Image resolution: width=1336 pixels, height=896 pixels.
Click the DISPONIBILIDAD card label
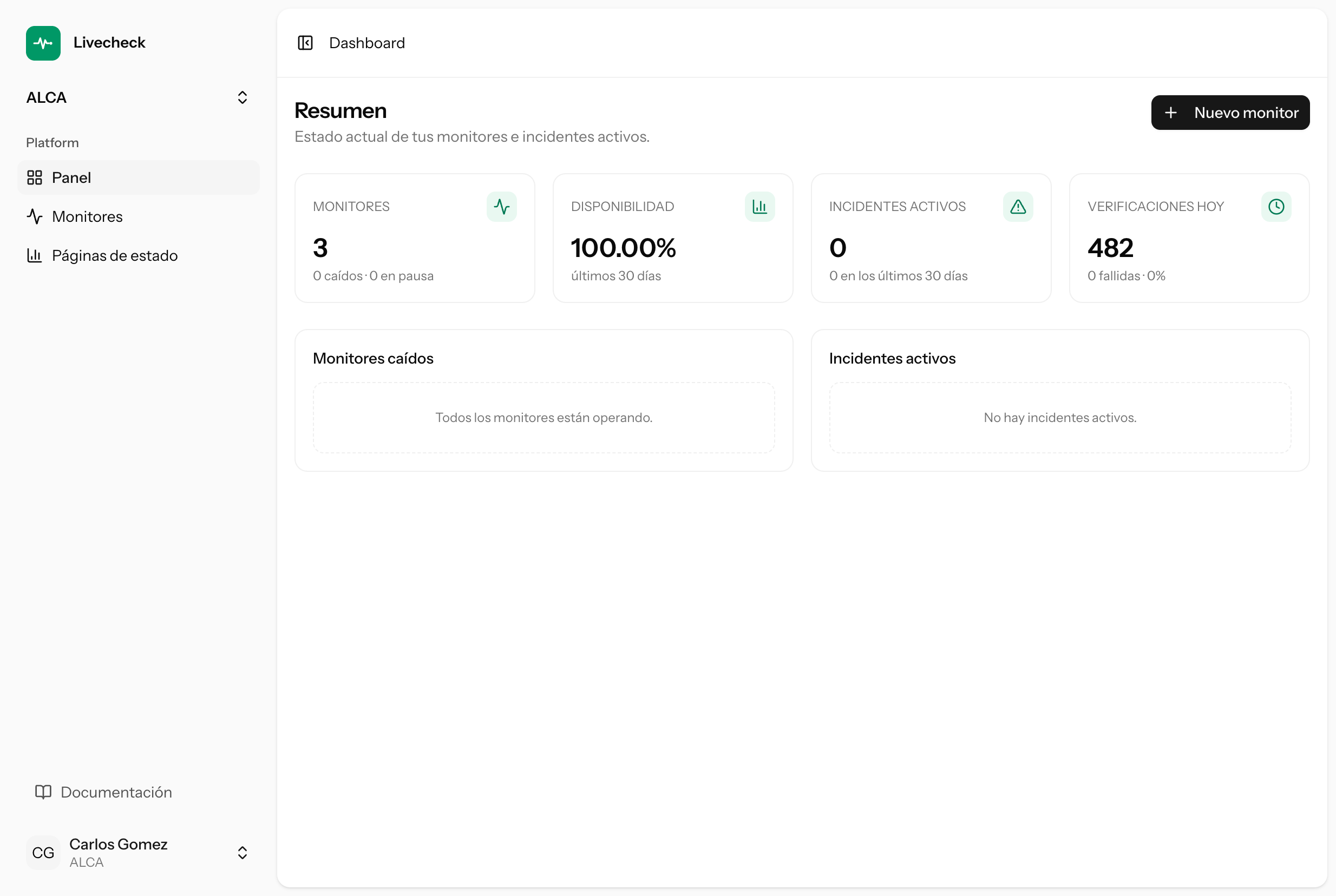coord(623,206)
